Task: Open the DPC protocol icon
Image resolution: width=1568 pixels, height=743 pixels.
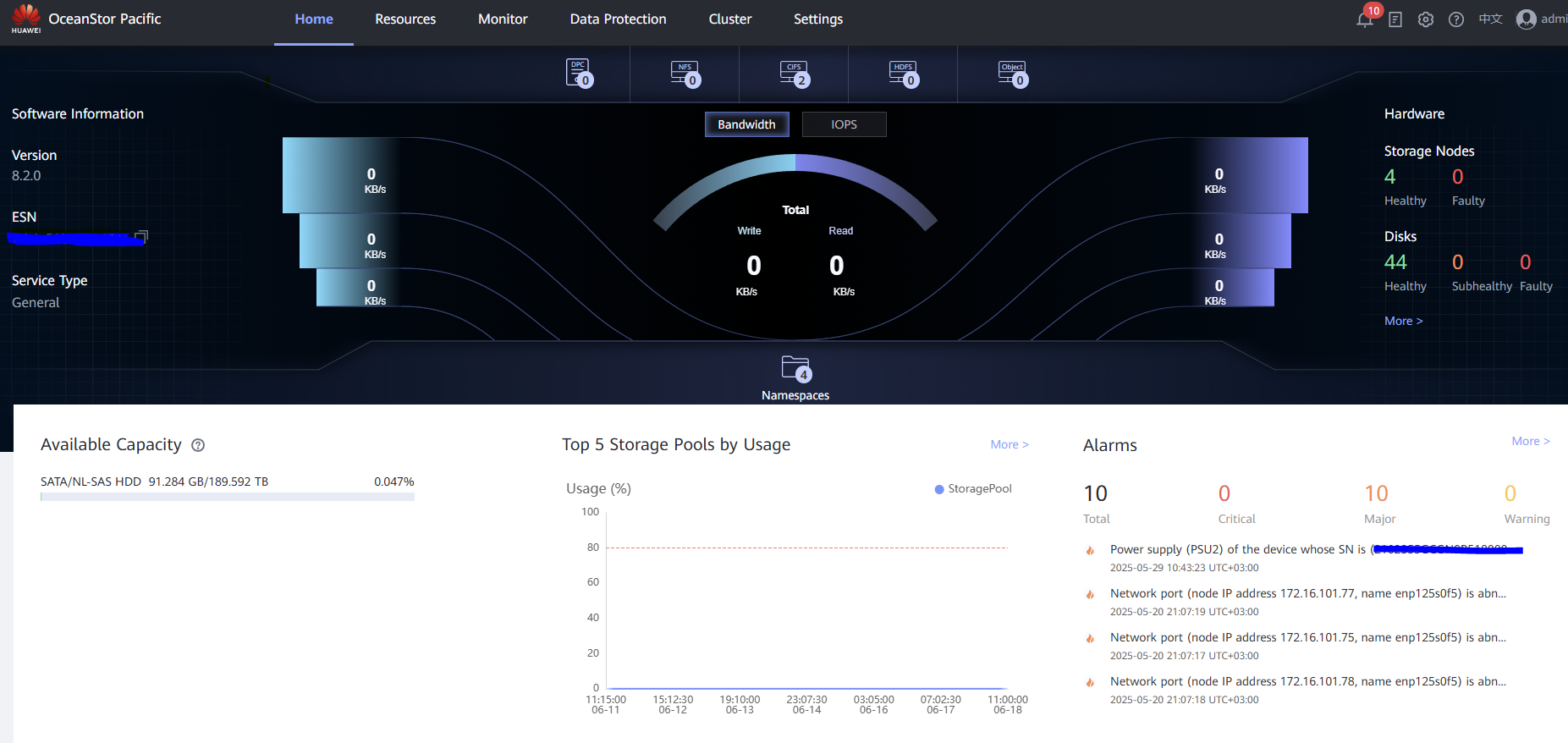Action: click(x=580, y=74)
